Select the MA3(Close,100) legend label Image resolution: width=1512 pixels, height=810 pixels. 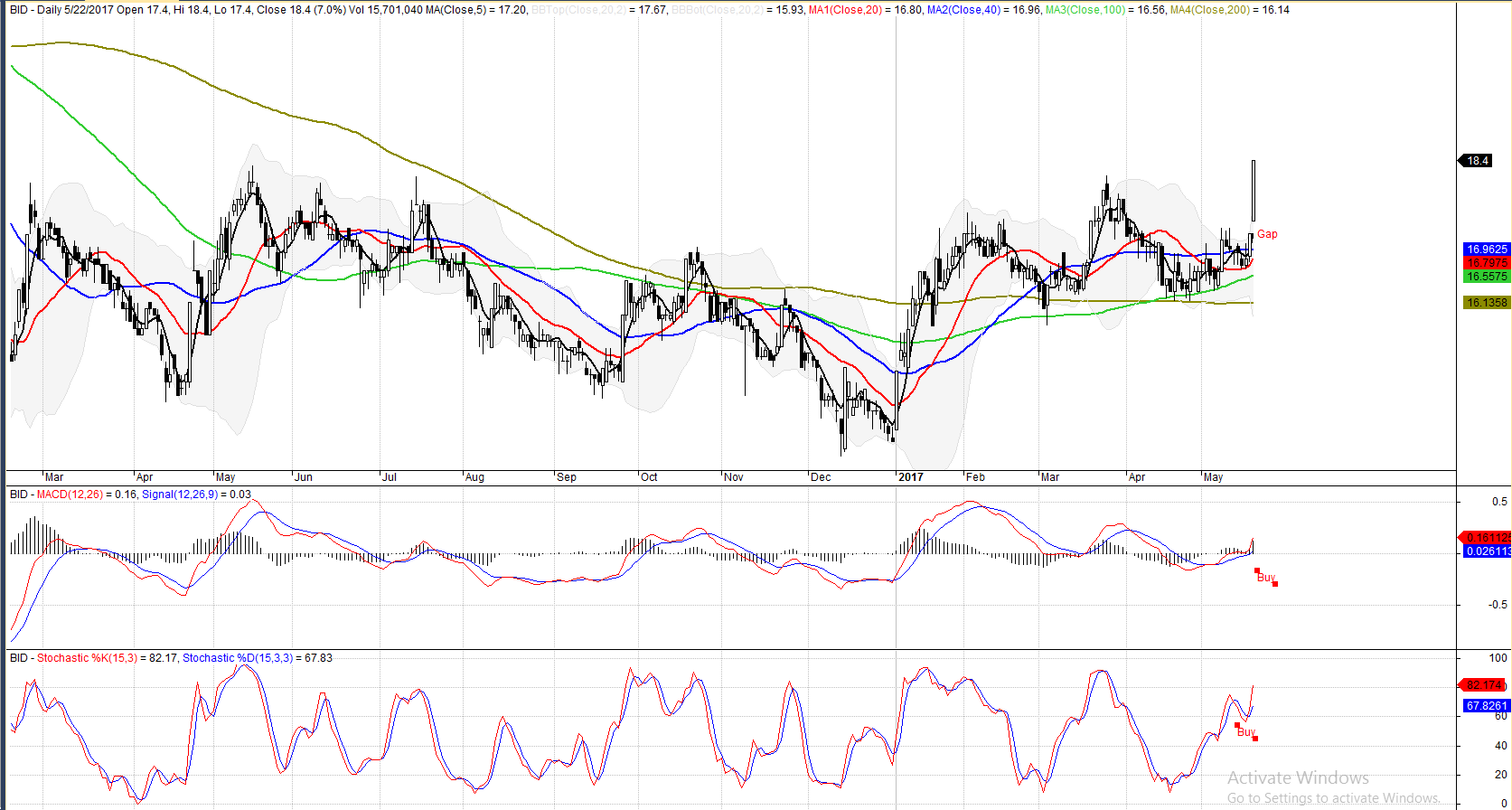coord(1085,10)
